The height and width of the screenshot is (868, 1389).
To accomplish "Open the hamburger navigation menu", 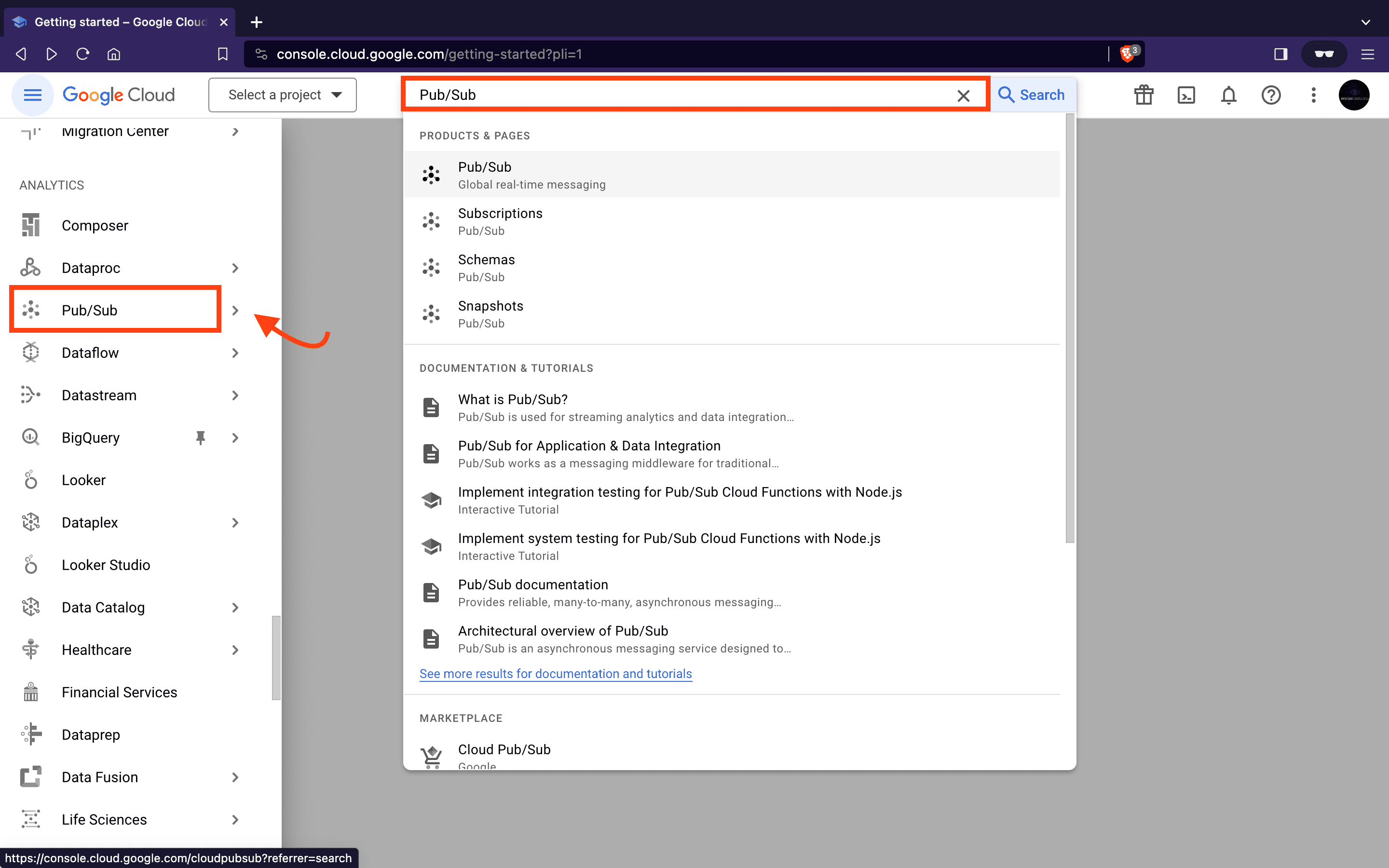I will coord(33,95).
